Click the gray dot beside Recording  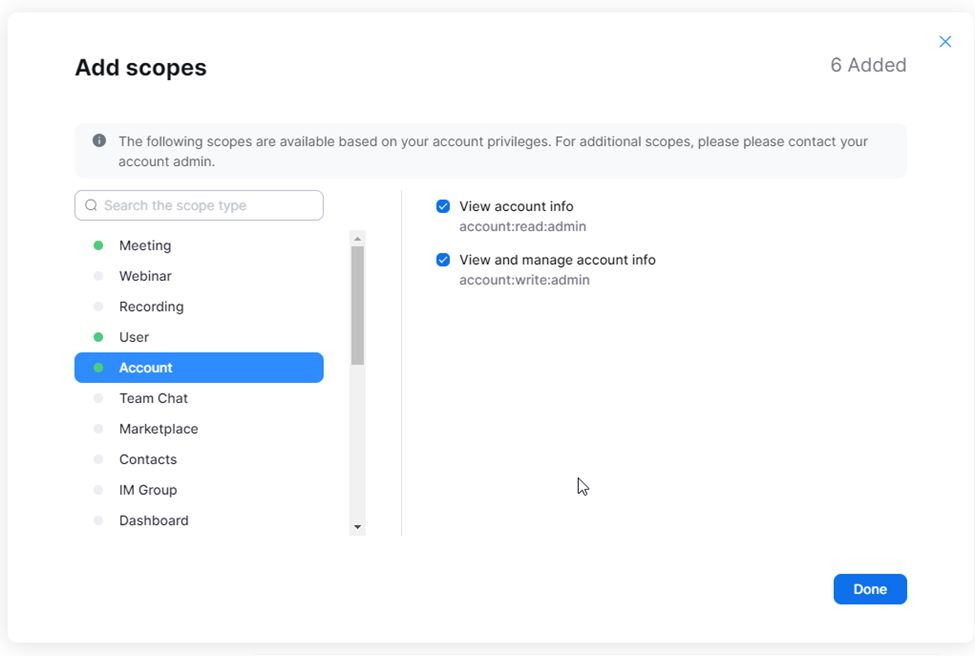[98, 307]
